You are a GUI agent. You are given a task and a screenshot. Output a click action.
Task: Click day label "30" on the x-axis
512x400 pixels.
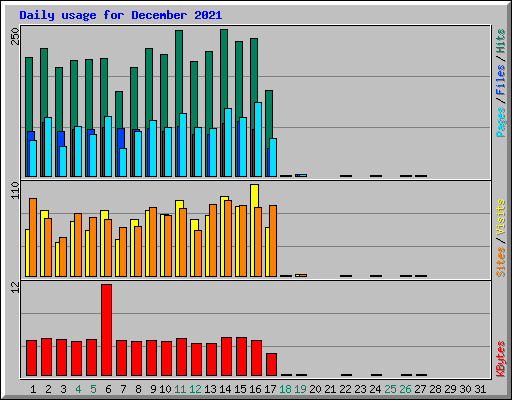click(x=465, y=389)
